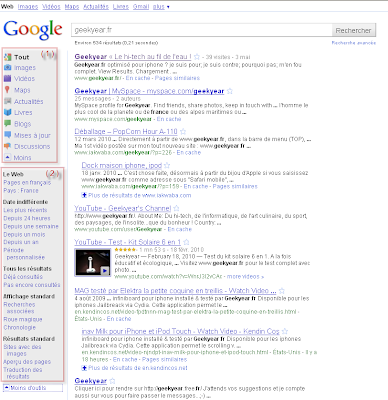
Task: Click the Tout search category icon
Action: 8,57
